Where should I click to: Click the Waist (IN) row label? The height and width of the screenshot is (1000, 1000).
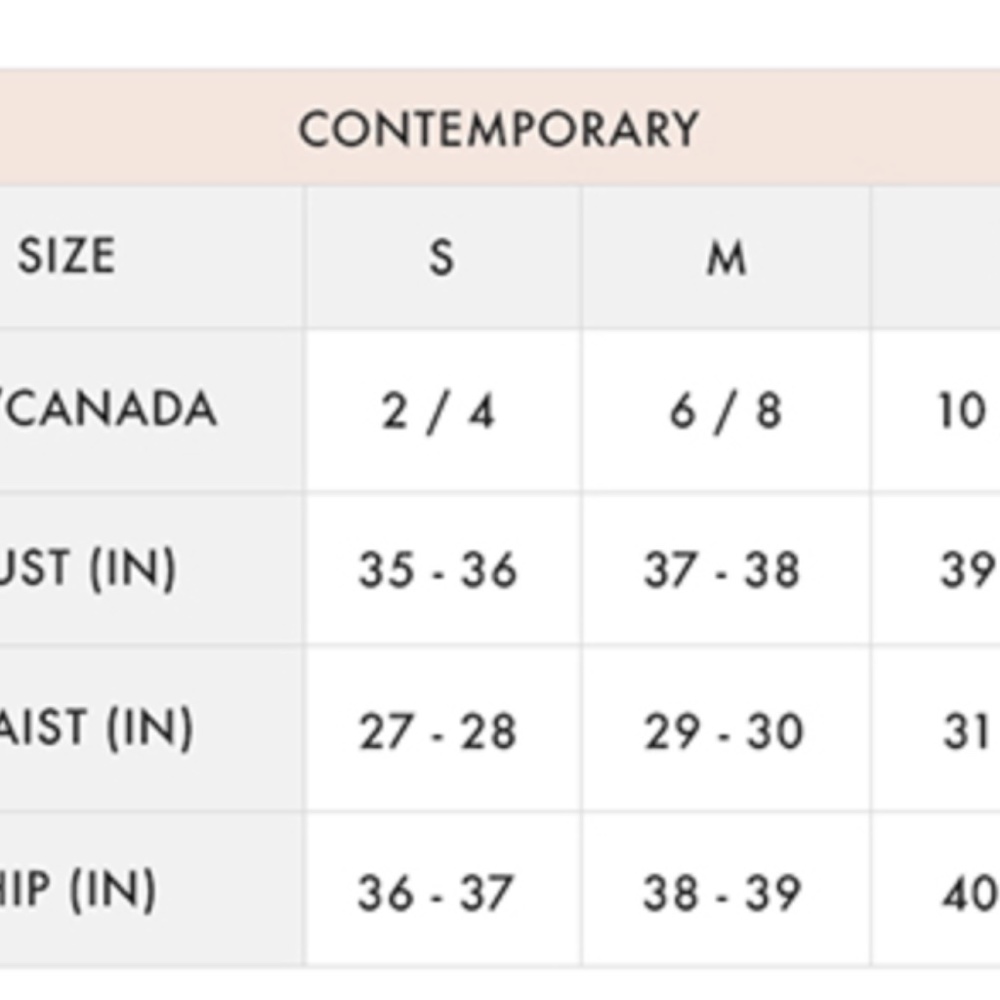152,729
